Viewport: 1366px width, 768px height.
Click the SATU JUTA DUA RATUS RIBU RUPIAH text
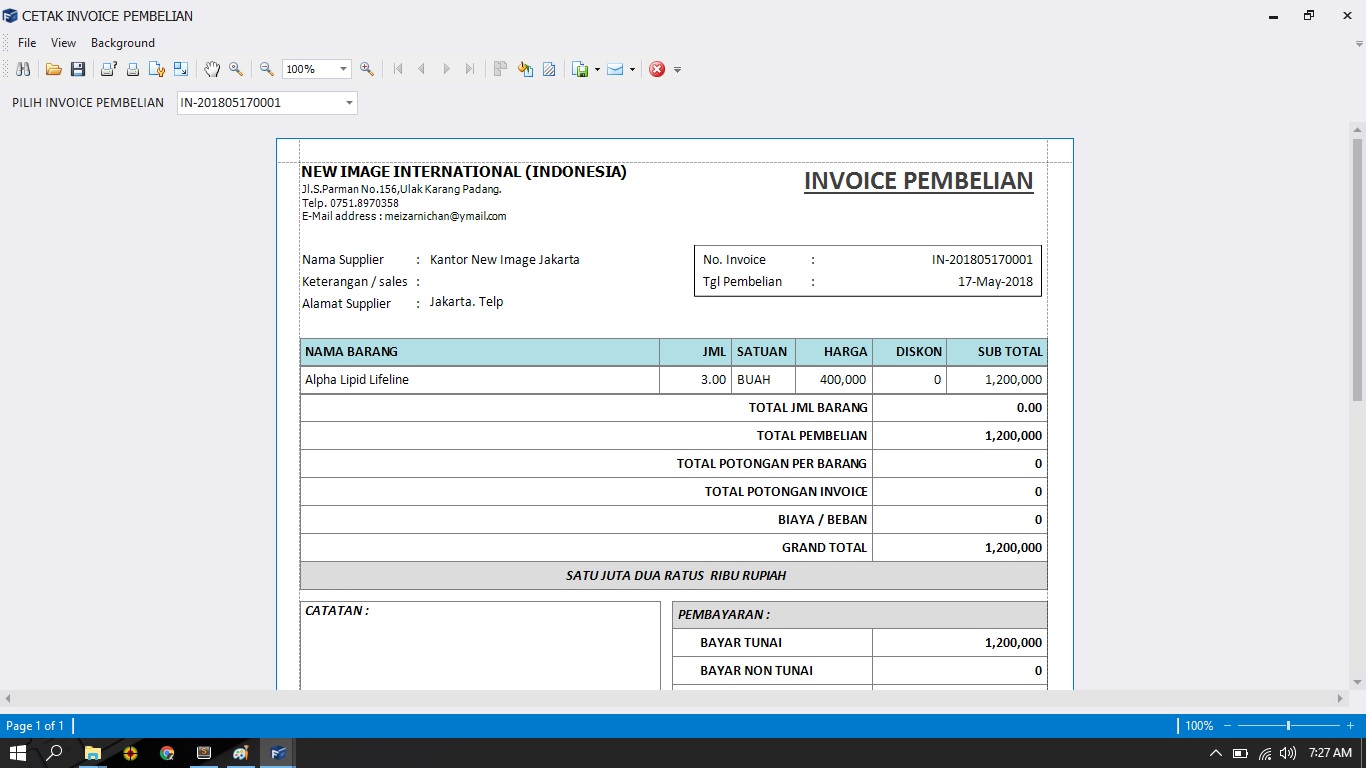tap(676, 576)
